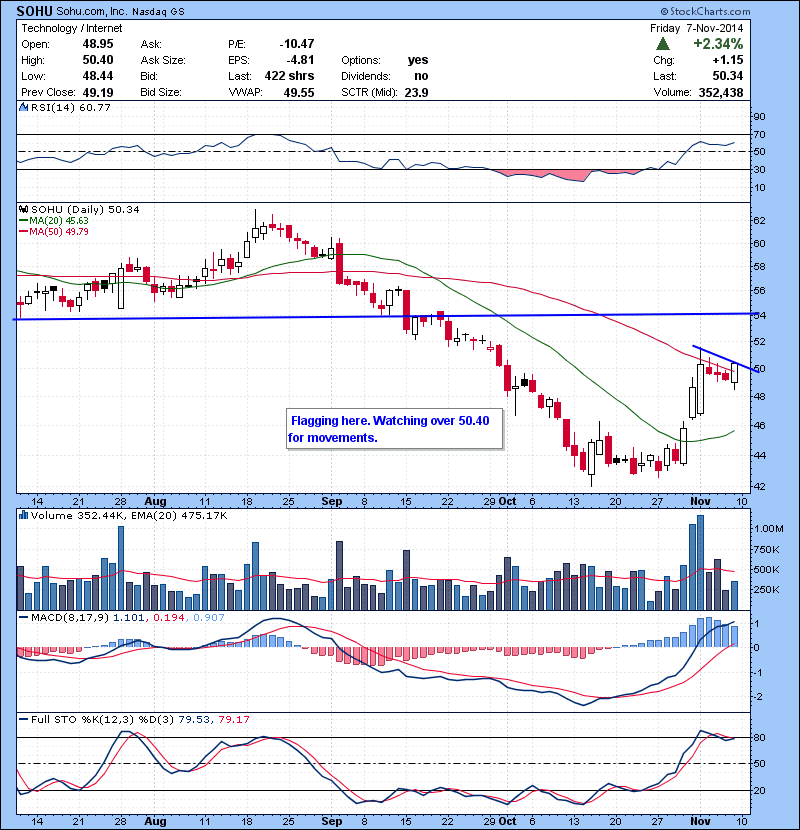Click the Sohu.com, Inc. company name

click(x=92, y=11)
